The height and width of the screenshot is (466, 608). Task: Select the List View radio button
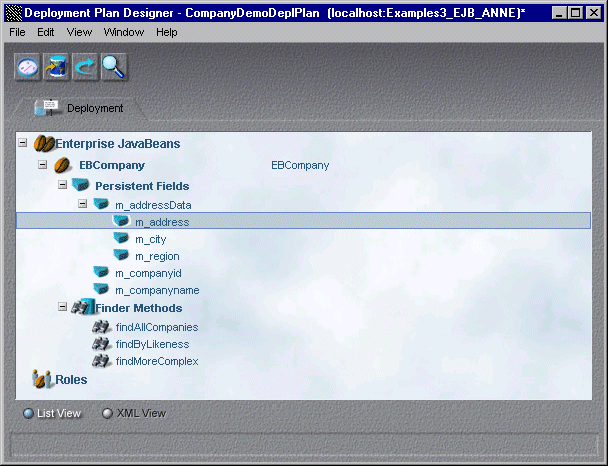click(x=28, y=413)
